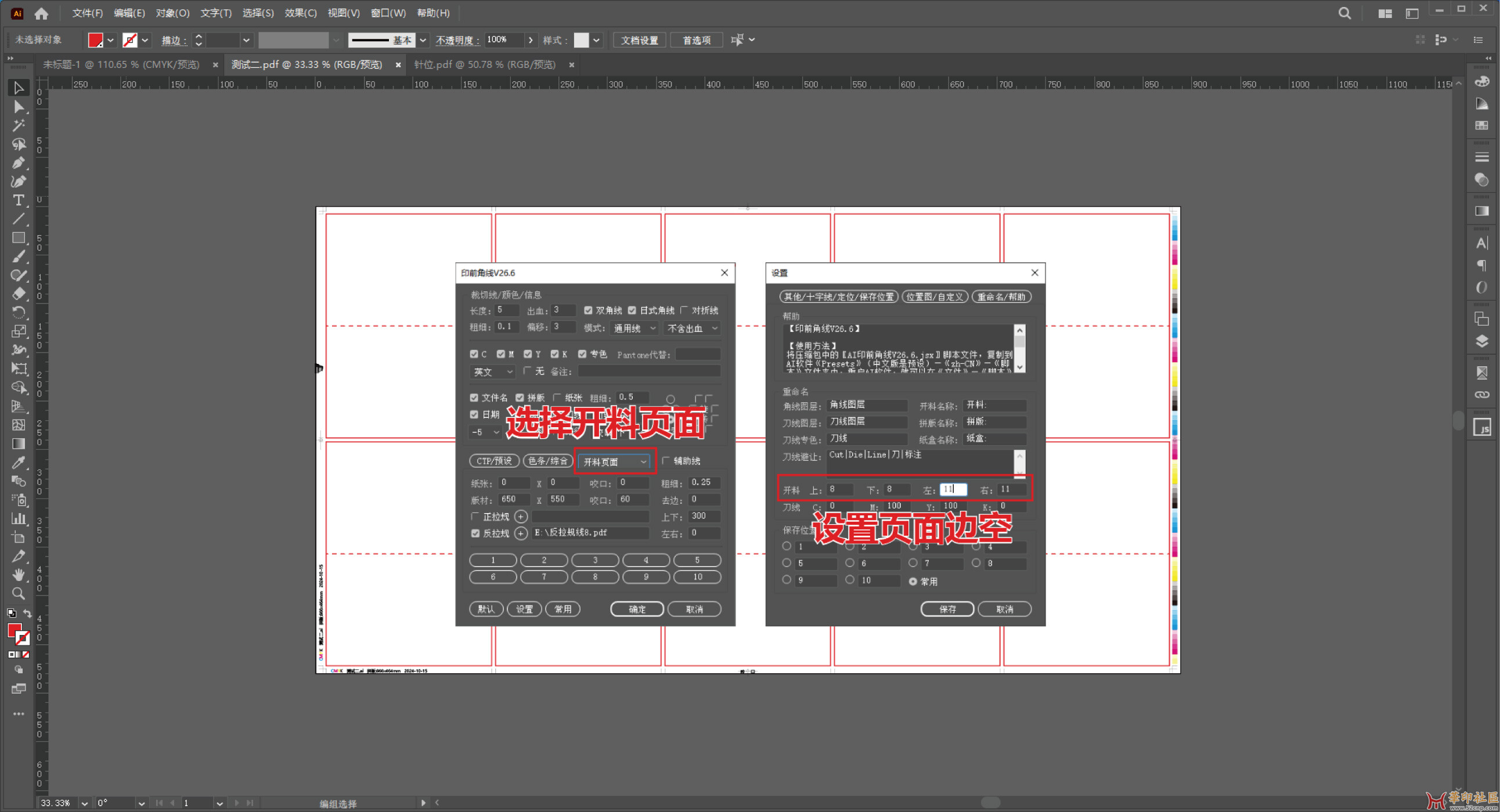The height and width of the screenshot is (812, 1500).
Task: Open the 效果(C) menu
Action: coord(301,13)
